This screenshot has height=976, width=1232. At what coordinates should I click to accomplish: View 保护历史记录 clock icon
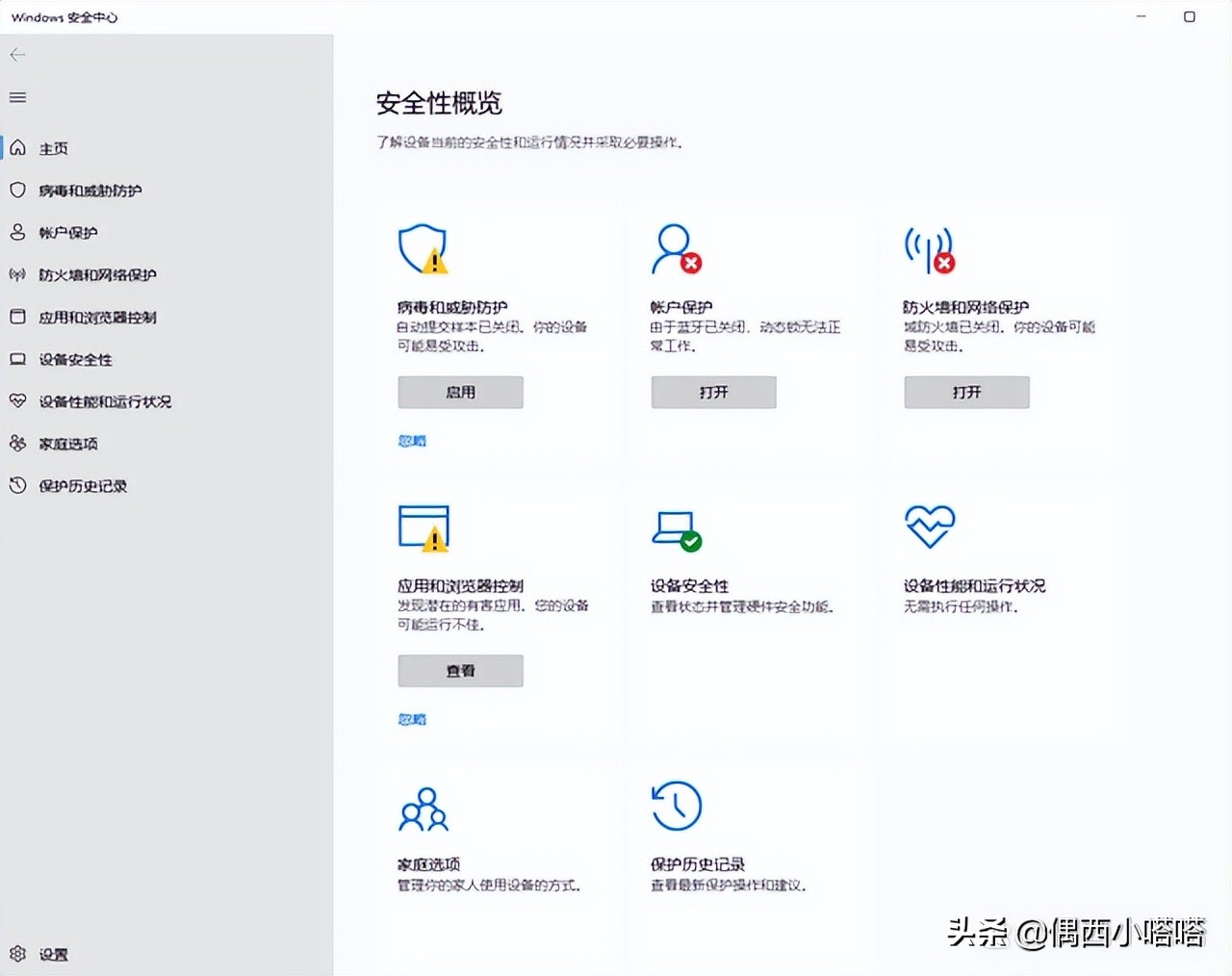[17, 485]
